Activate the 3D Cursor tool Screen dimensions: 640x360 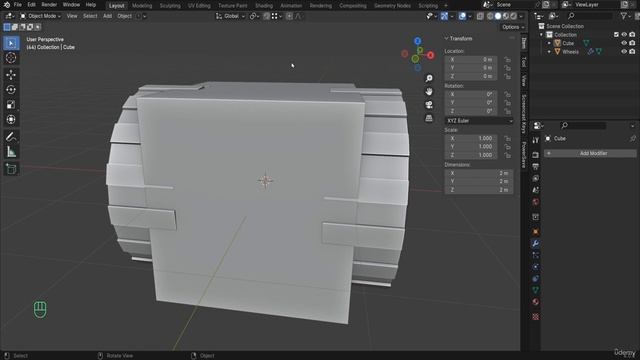click(11, 58)
